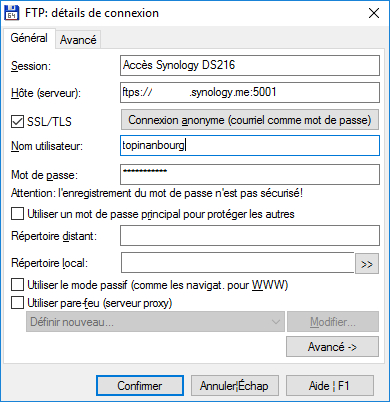Viewport: 391px width, 402px height.
Task: Close the FTP connection details dialog
Action: point(374,13)
